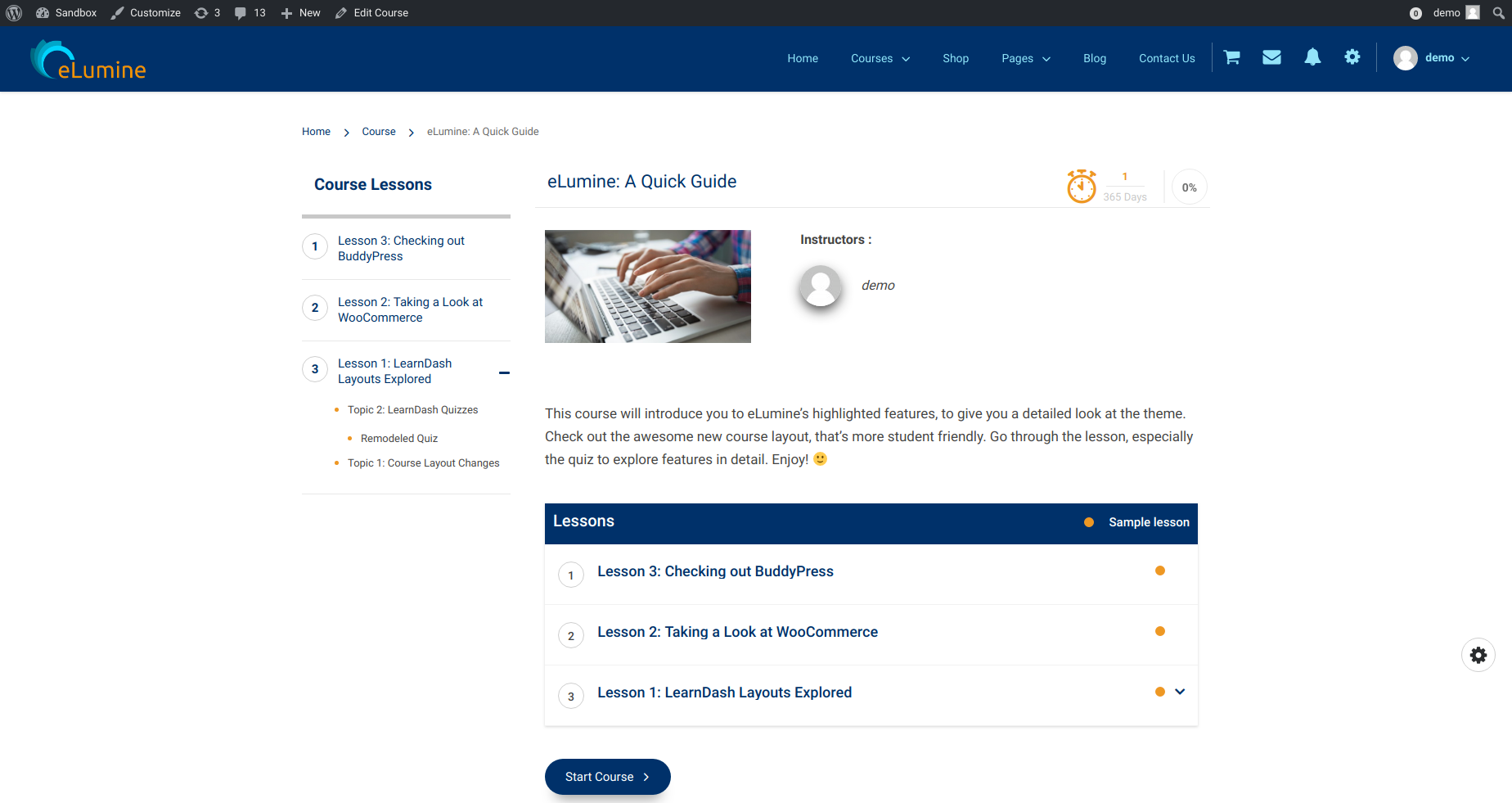1512x803 pixels.
Task: Open the notifications bell icon
Action: coord(1312,57)
